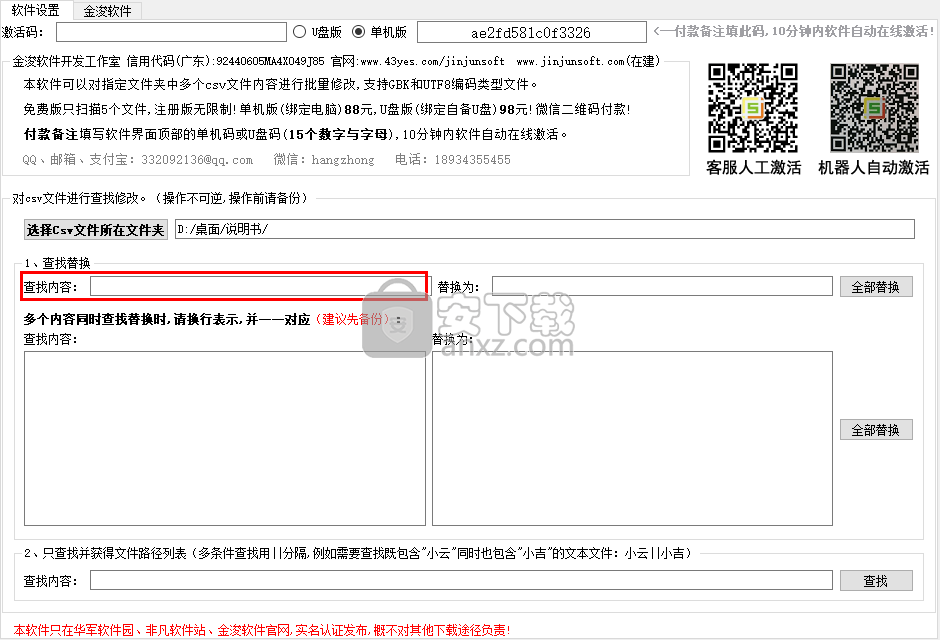Click the credit code text 92440605MA4X049J85

pos(270,61)
